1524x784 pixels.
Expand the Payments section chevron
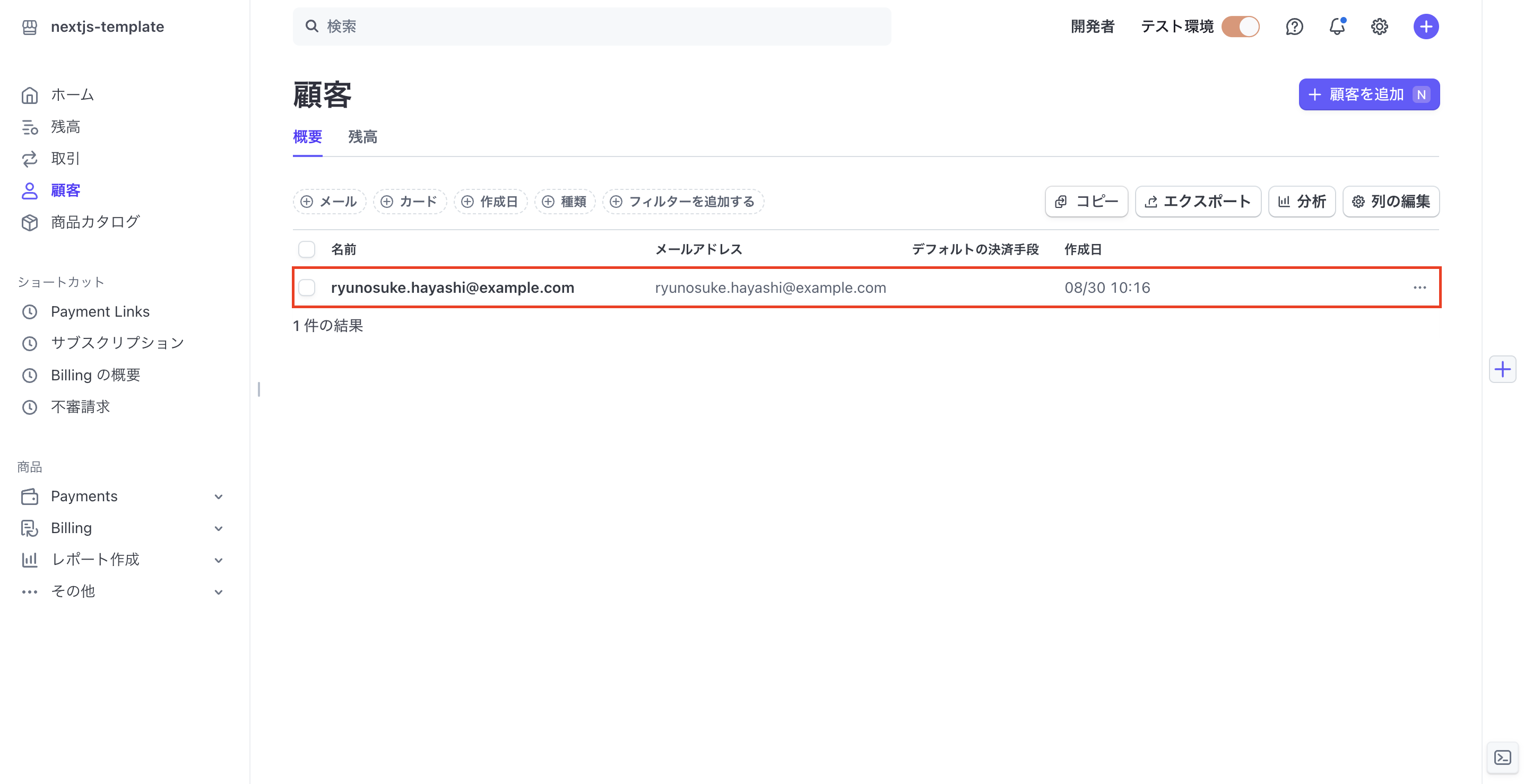point(218,496)
